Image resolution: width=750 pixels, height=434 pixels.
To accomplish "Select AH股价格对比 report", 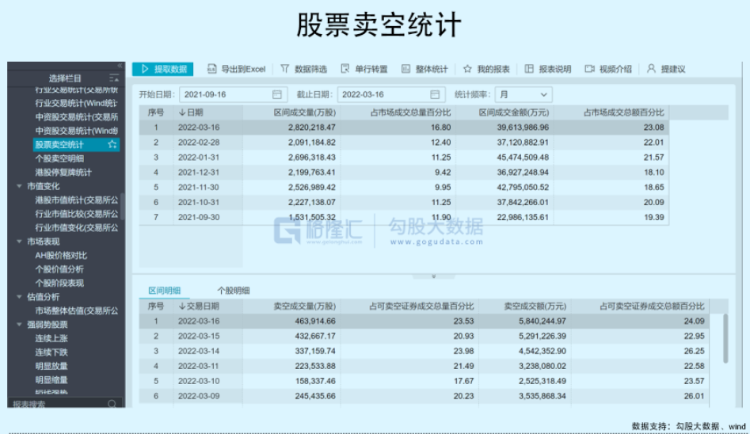I will pos(61,256).
